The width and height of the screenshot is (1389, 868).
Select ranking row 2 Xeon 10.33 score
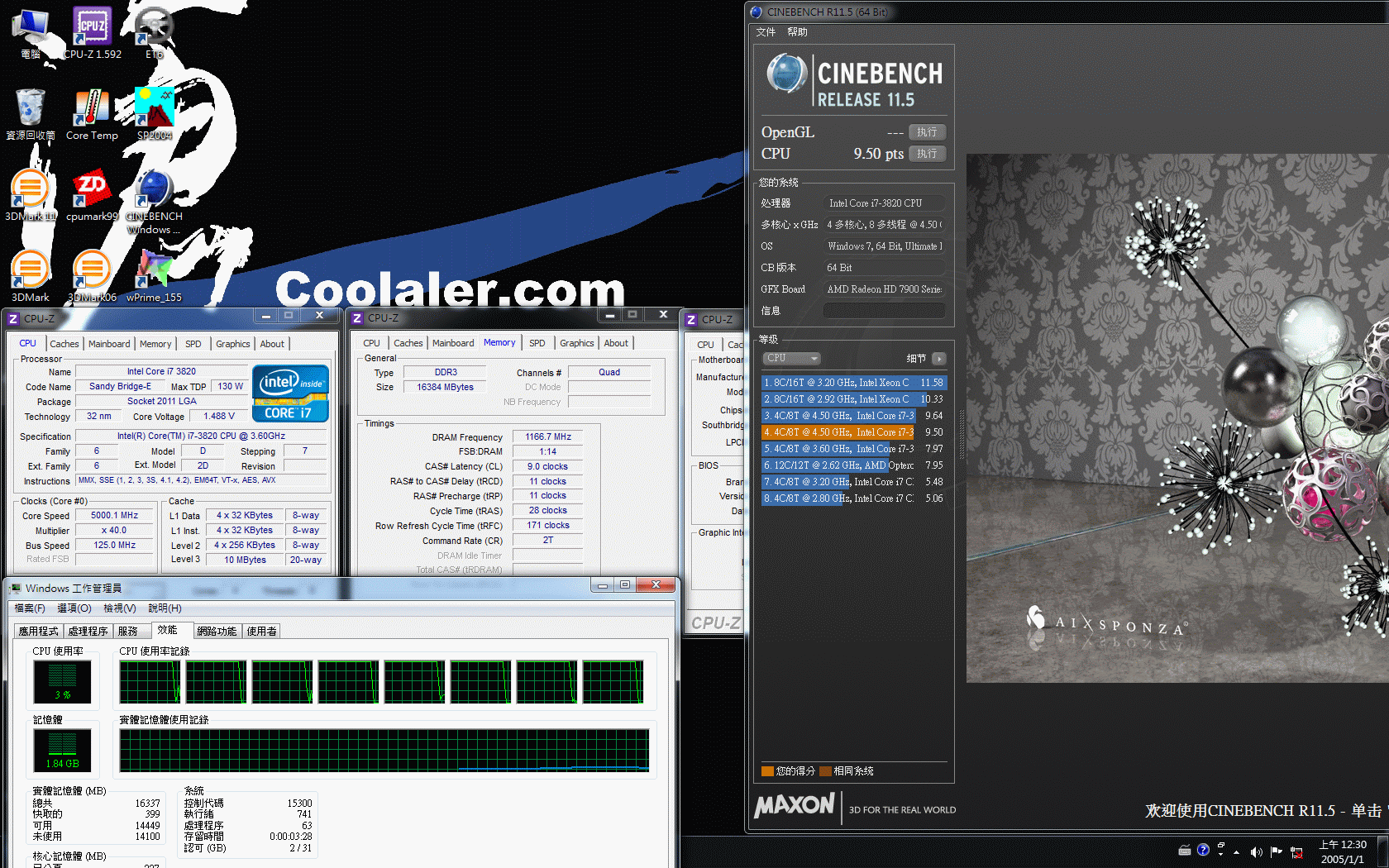click(x=853, y=399)
